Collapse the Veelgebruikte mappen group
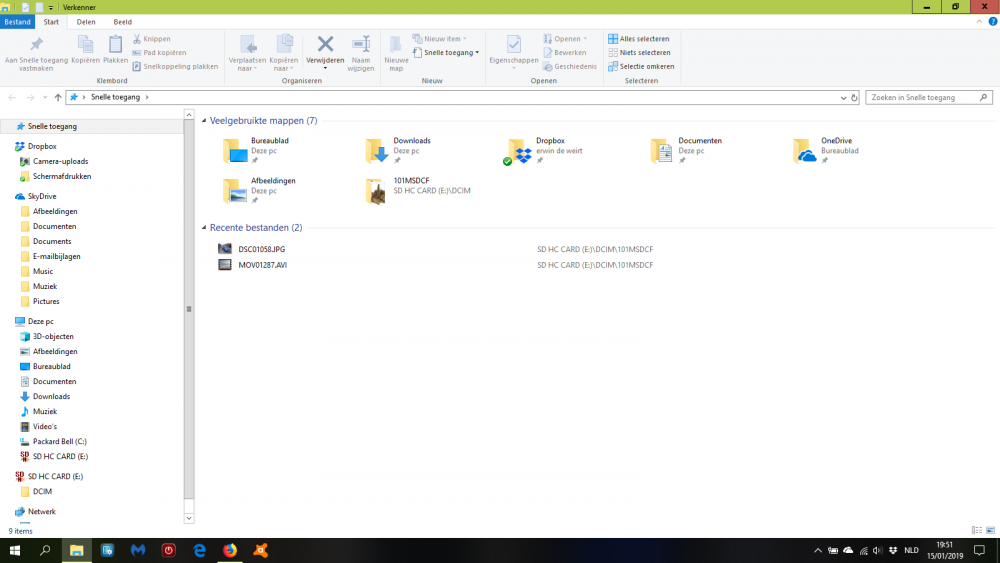 pyautogui.click(x=205, y=121)
